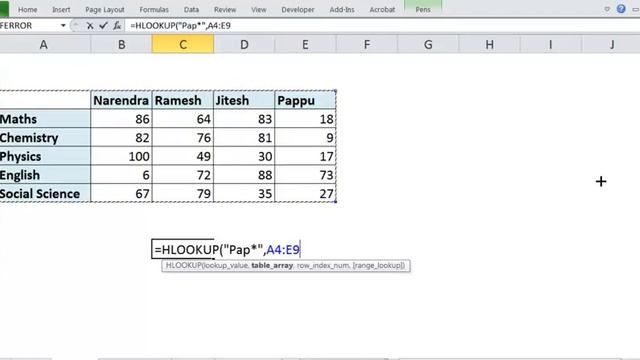The width and height of the screenshot is (640, 360).
Task: Switch to the View tab
Action: point(258,9)
